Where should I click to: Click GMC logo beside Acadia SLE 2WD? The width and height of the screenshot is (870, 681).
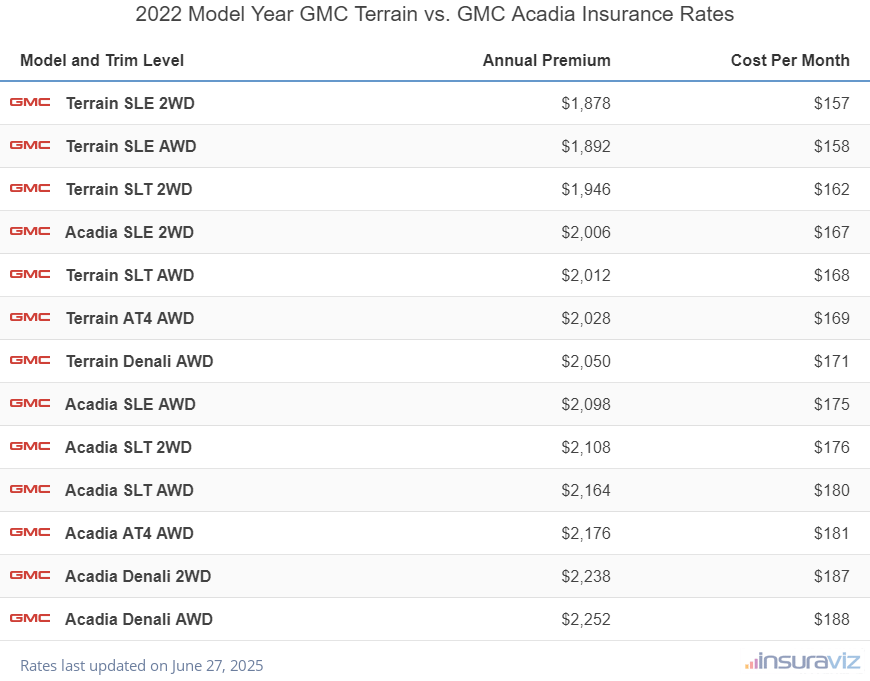click(x=30, y=231)
